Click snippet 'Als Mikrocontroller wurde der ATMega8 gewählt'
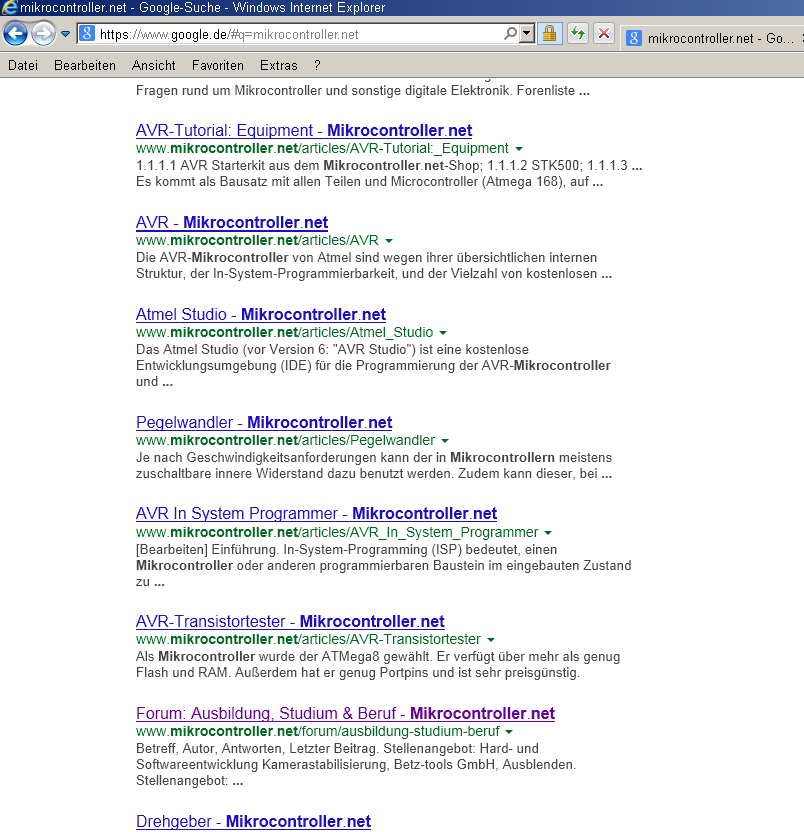The height and width of the screenshot is (832, 804). tap(284, 656)
